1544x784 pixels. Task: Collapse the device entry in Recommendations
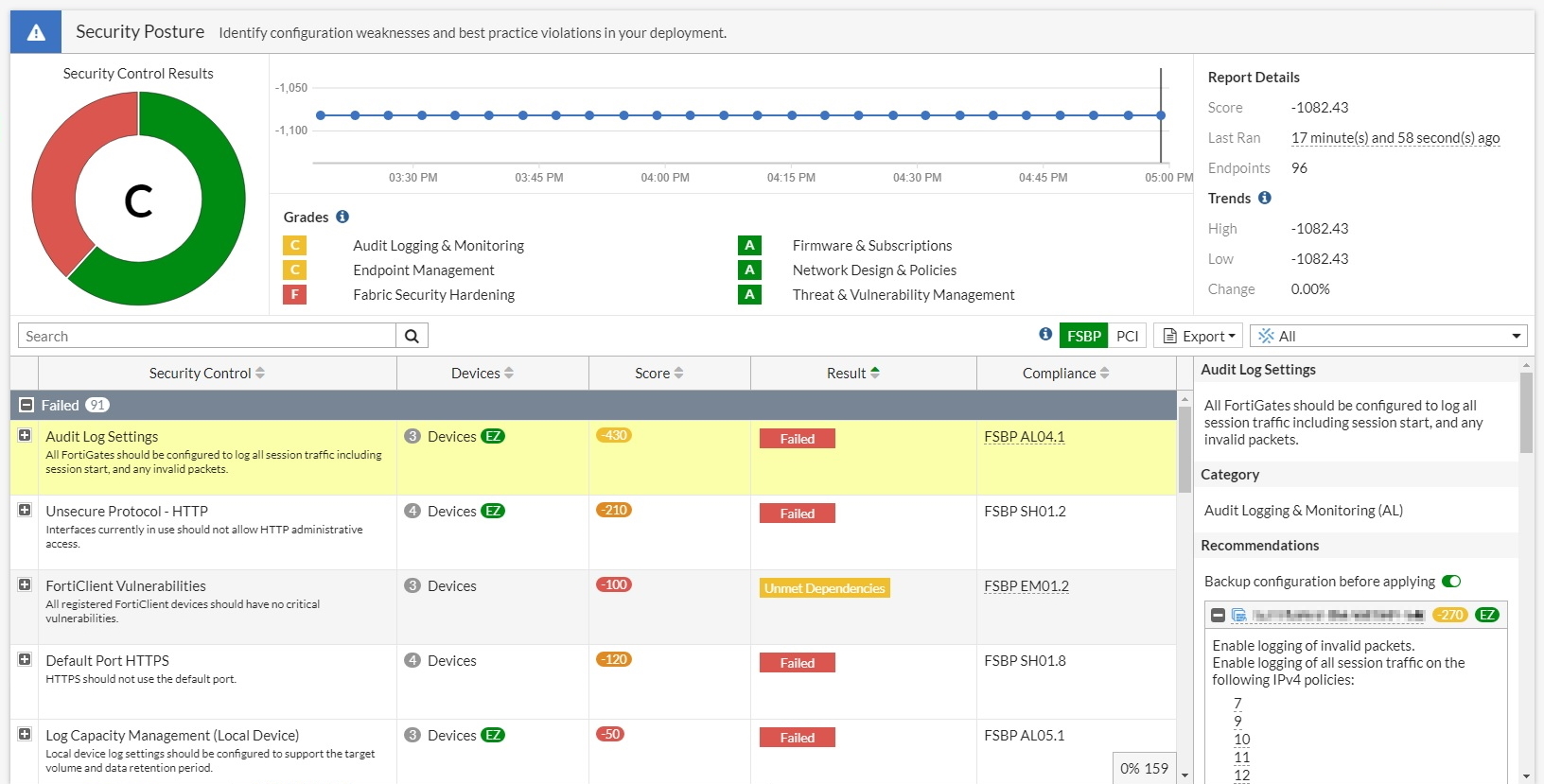(1219, 615)
